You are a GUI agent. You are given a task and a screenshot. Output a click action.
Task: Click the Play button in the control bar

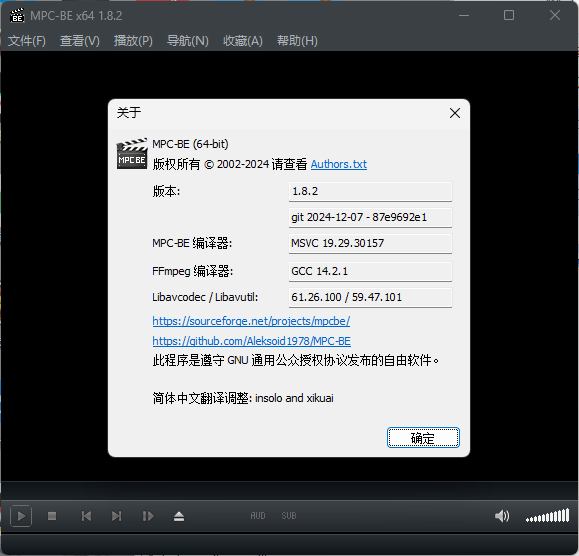click(21, 516)
